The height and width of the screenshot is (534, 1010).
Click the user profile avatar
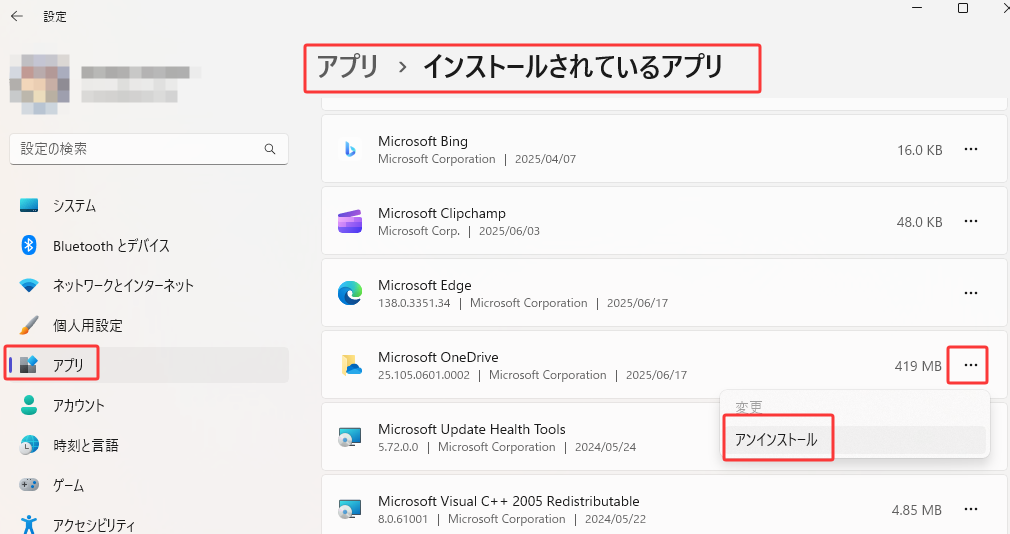(x=40, y=84)
